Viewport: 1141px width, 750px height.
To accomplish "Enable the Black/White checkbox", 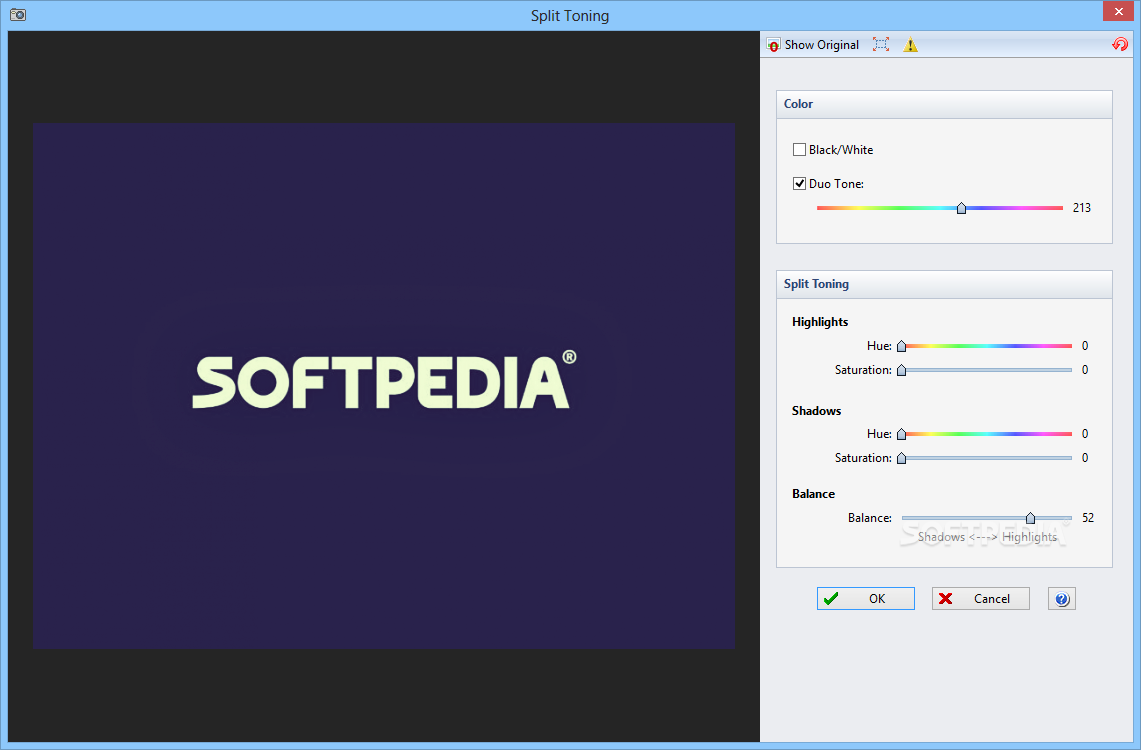I will pos(799,150).
